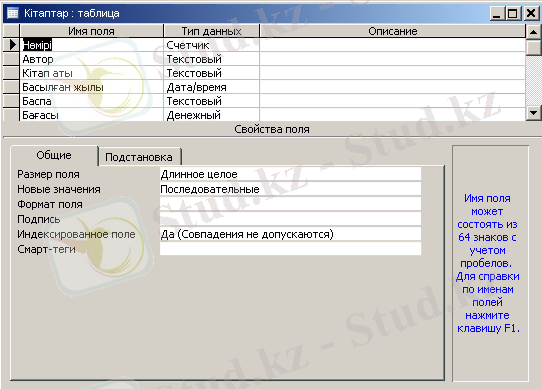Click the Индексированное поле value box
The width and height of the screenshot is (542, 389).
290,234
